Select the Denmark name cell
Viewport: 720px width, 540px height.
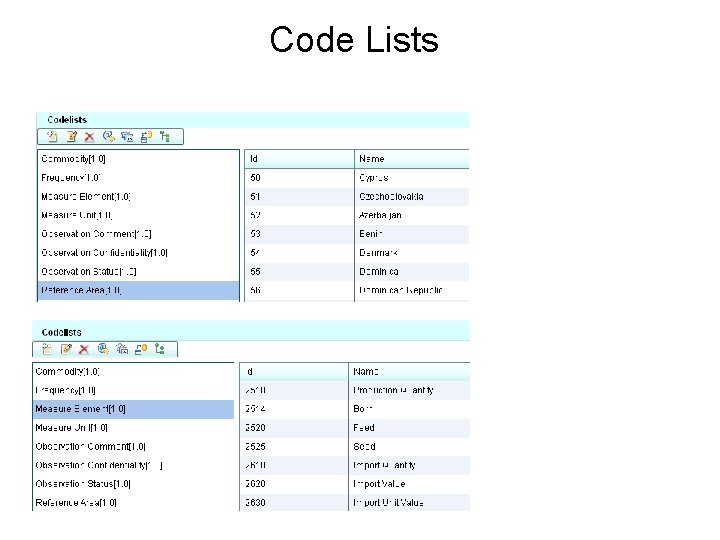point(412,253)
